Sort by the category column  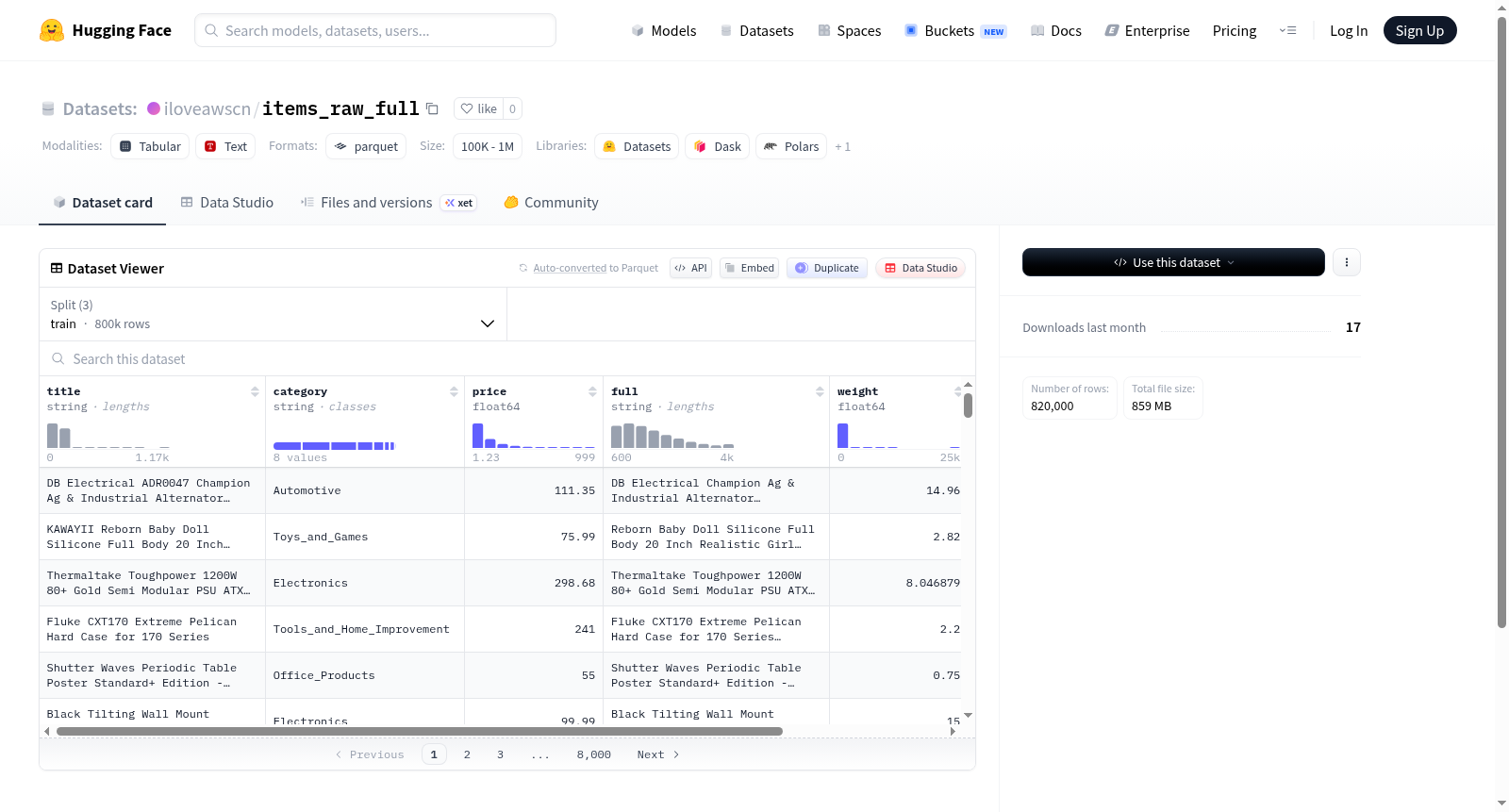click(454, 391)
